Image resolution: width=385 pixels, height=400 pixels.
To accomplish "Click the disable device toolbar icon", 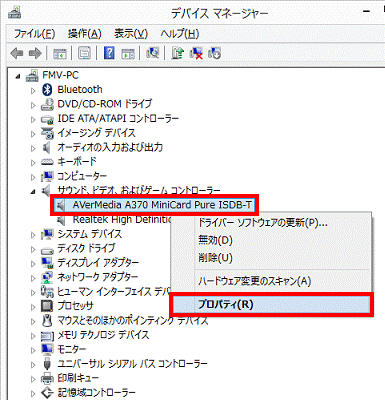I will click(214, 53).
